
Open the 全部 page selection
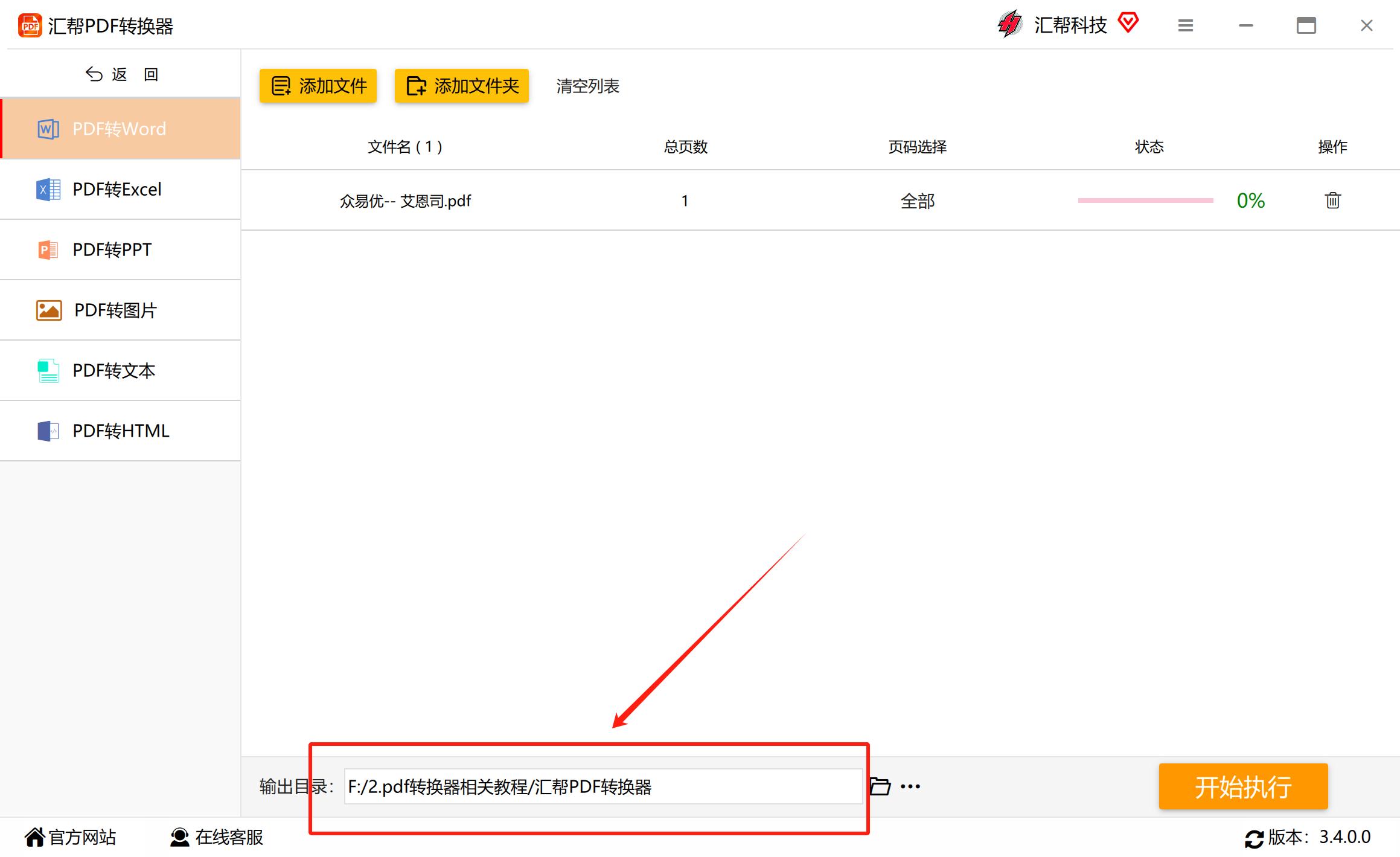tap(917, 201)
